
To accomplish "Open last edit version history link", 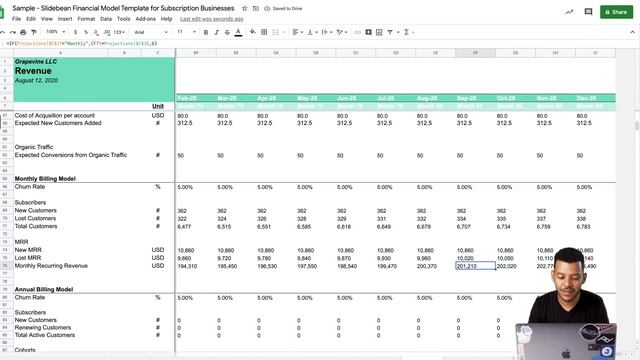I will click(211, 19).
